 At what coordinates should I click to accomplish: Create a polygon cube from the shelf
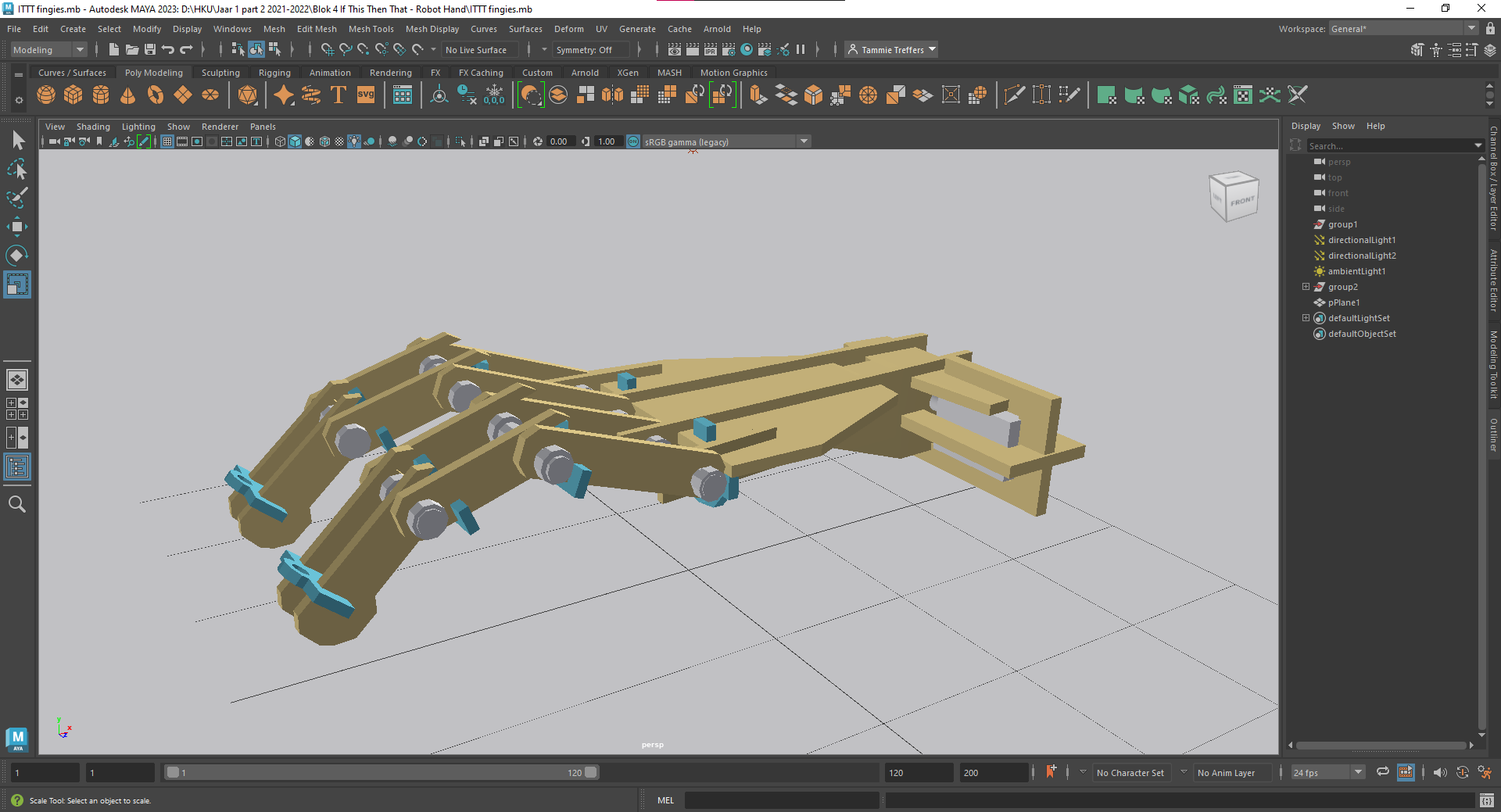pos(73,95)
